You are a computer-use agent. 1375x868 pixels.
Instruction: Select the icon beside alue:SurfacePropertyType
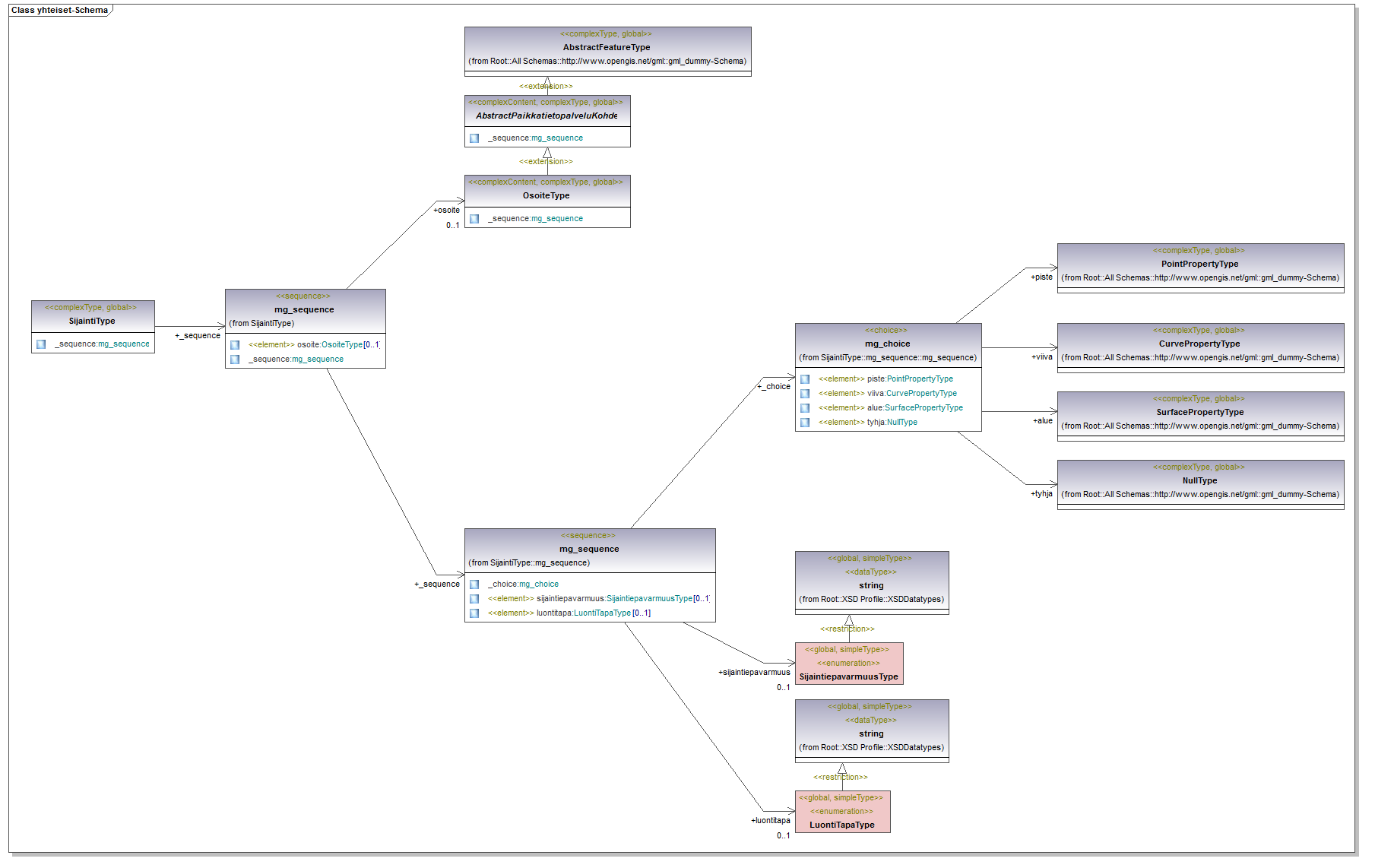(x=804, y=408)
